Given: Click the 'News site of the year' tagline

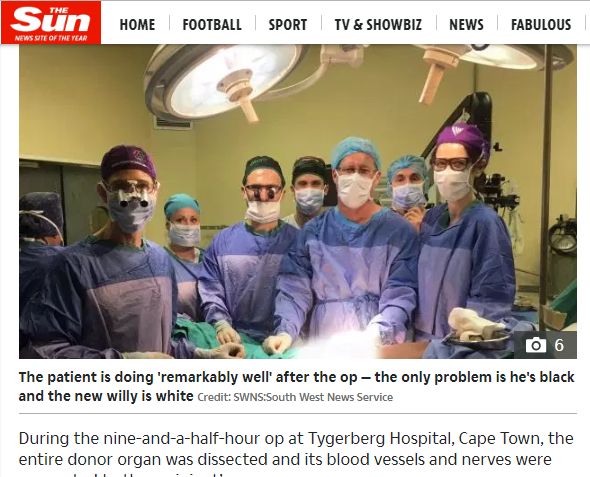Looking at the screenshot, I should (x=51, y=38).
